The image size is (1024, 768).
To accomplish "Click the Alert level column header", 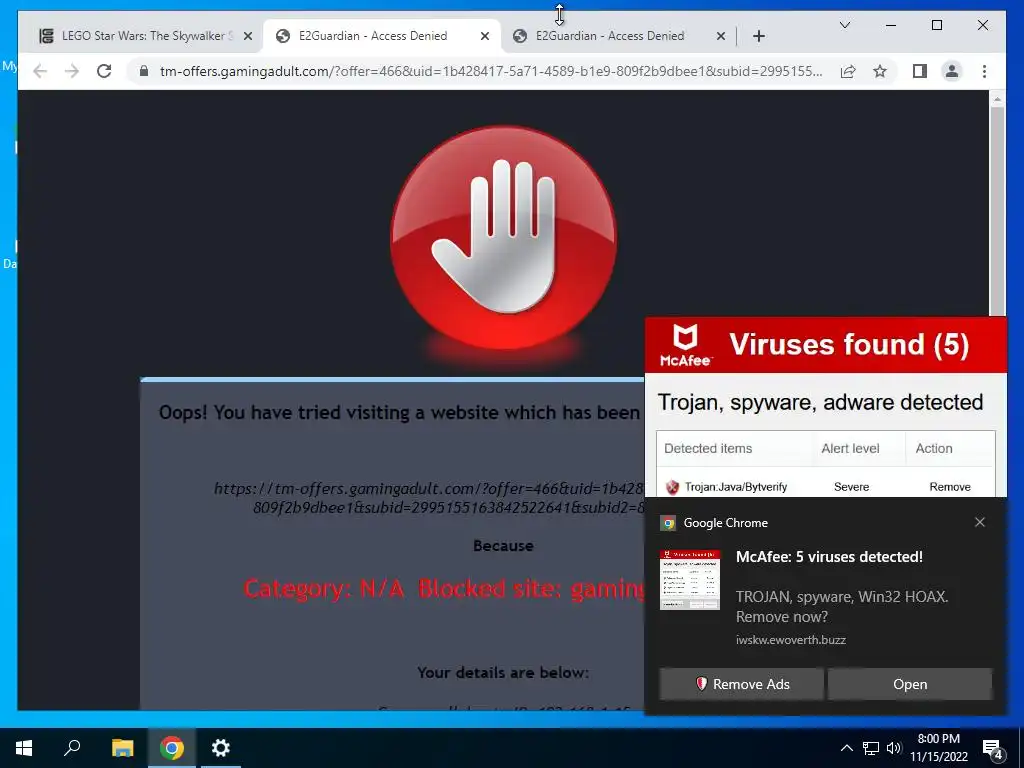I will click(850, 449).
